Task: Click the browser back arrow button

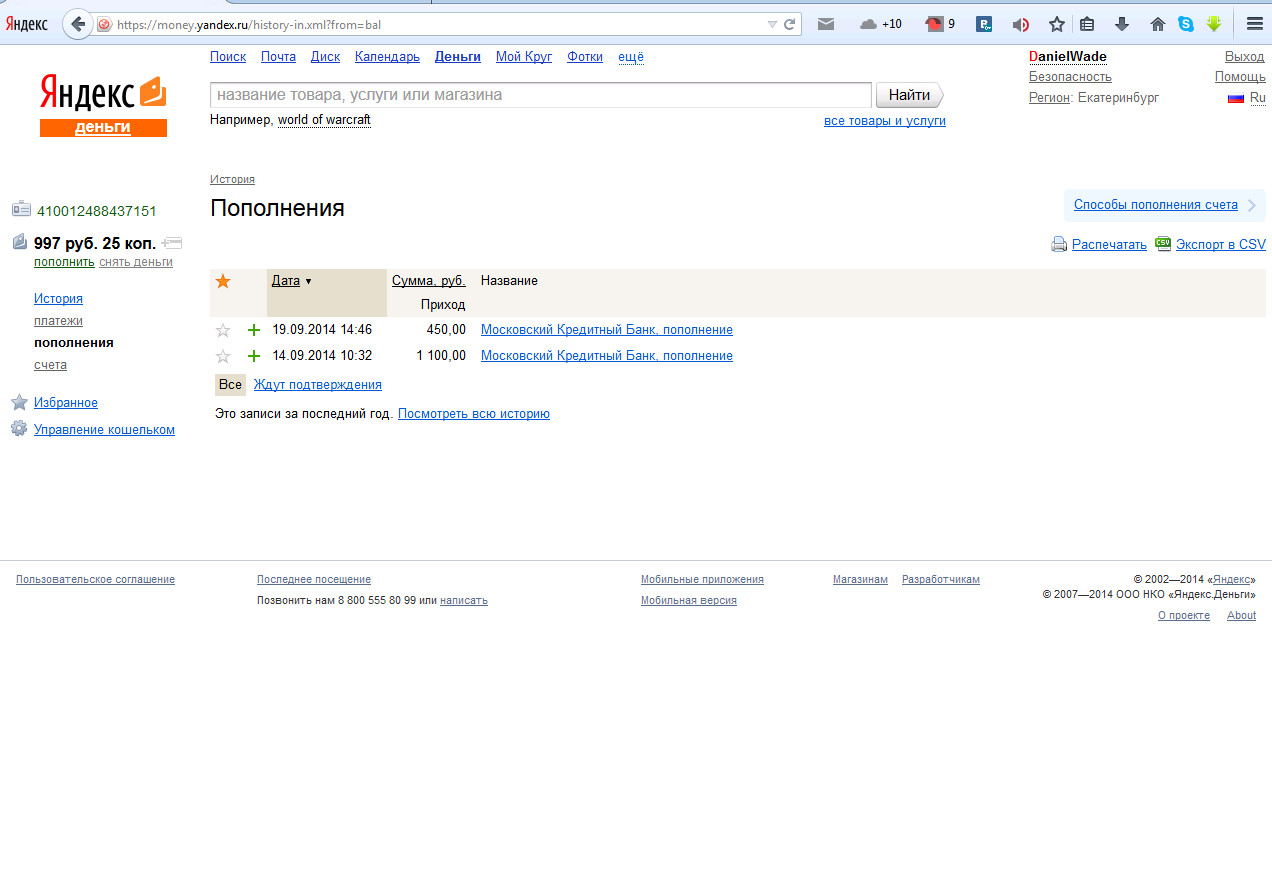Action: point(78,24)
